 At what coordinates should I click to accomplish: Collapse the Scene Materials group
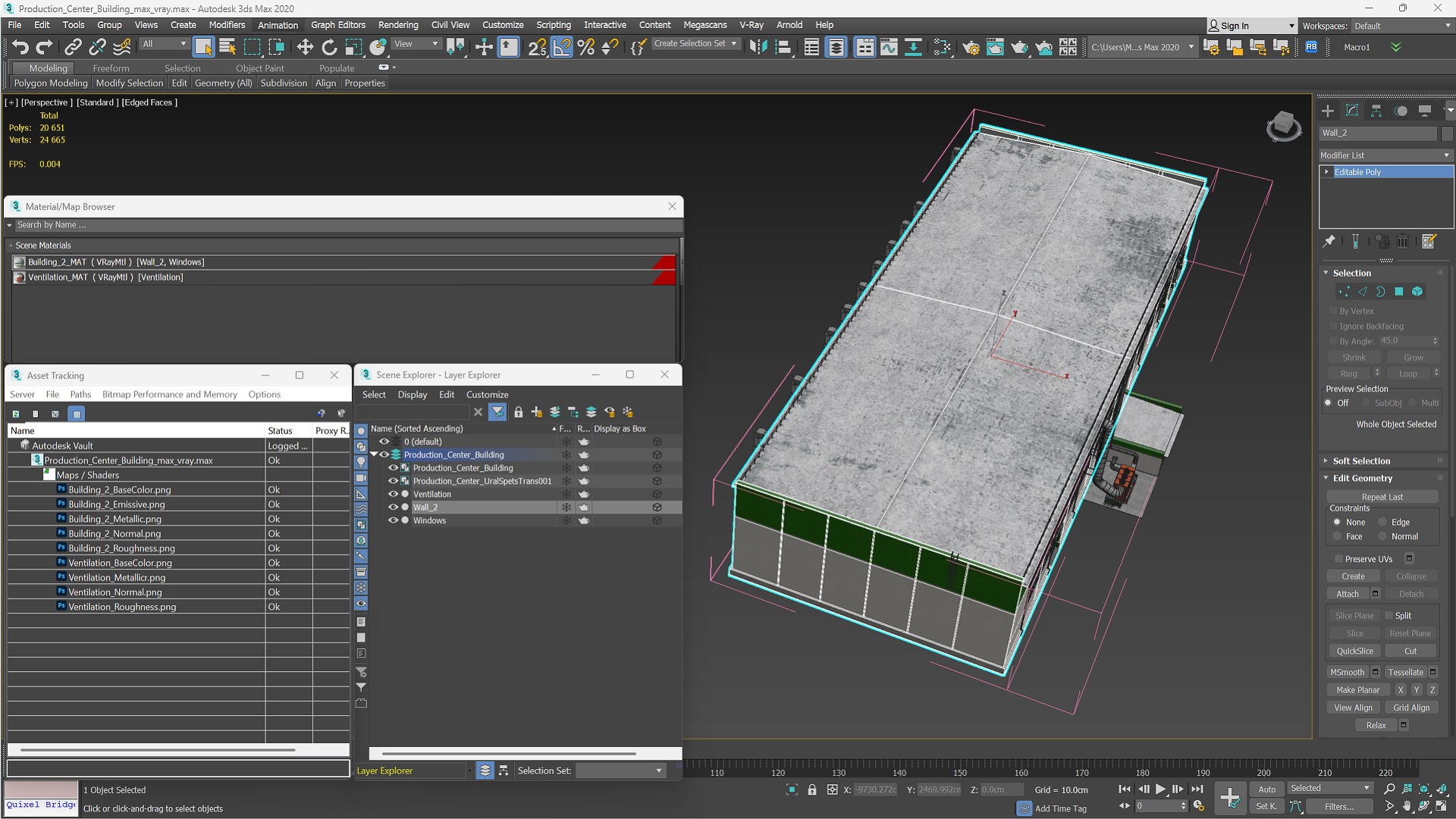11,246
